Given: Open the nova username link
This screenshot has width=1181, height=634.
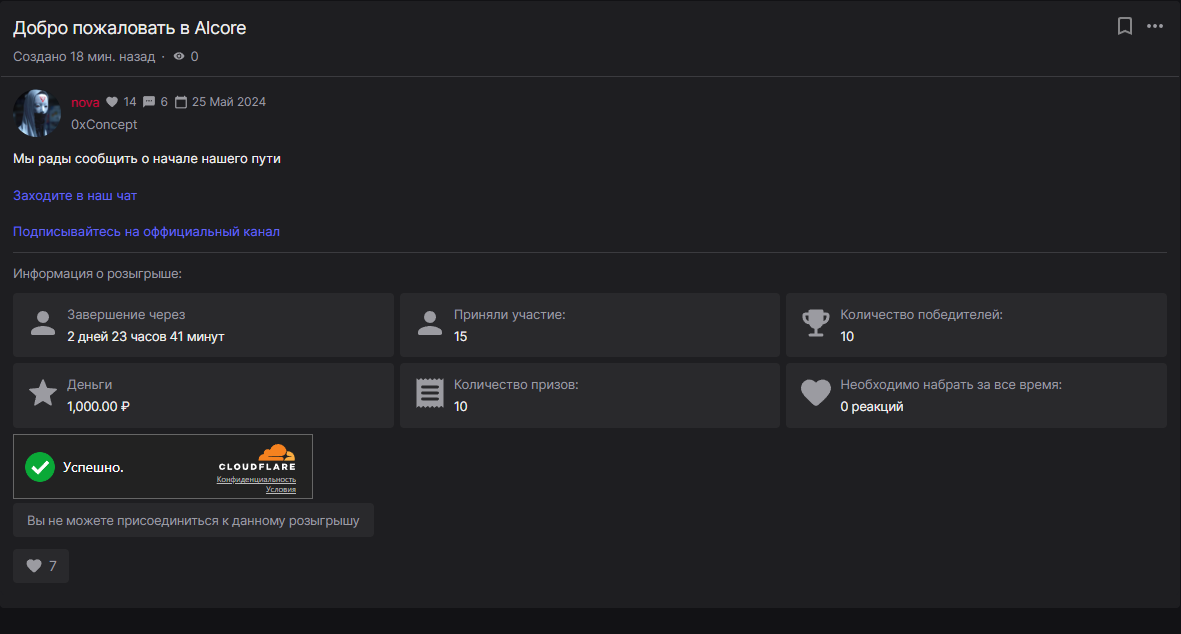Looking at the screenshot, I should 85,102.
